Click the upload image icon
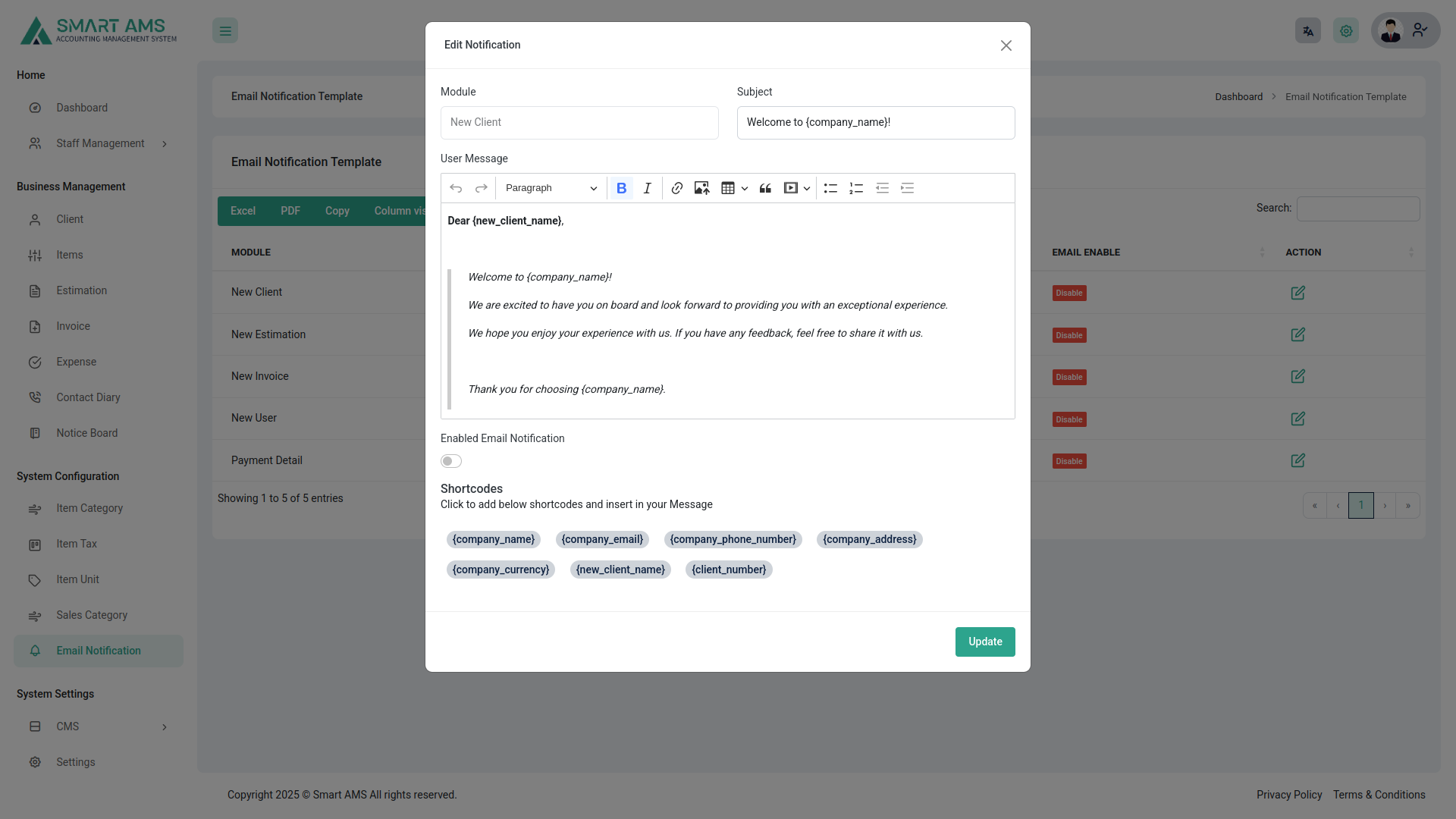Screen dimensions: 1456x819 [701, 188]
